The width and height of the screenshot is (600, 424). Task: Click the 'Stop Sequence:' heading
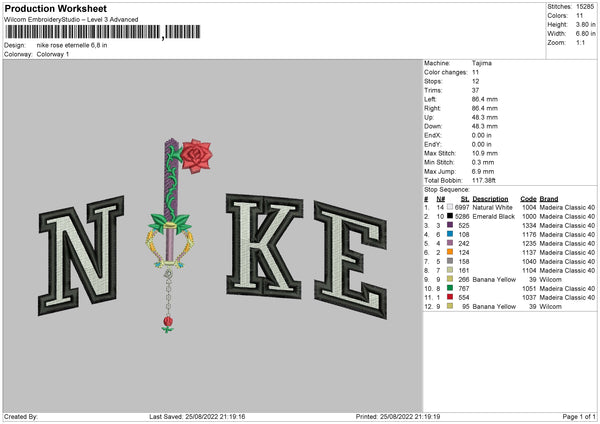[x=447, y=189]
